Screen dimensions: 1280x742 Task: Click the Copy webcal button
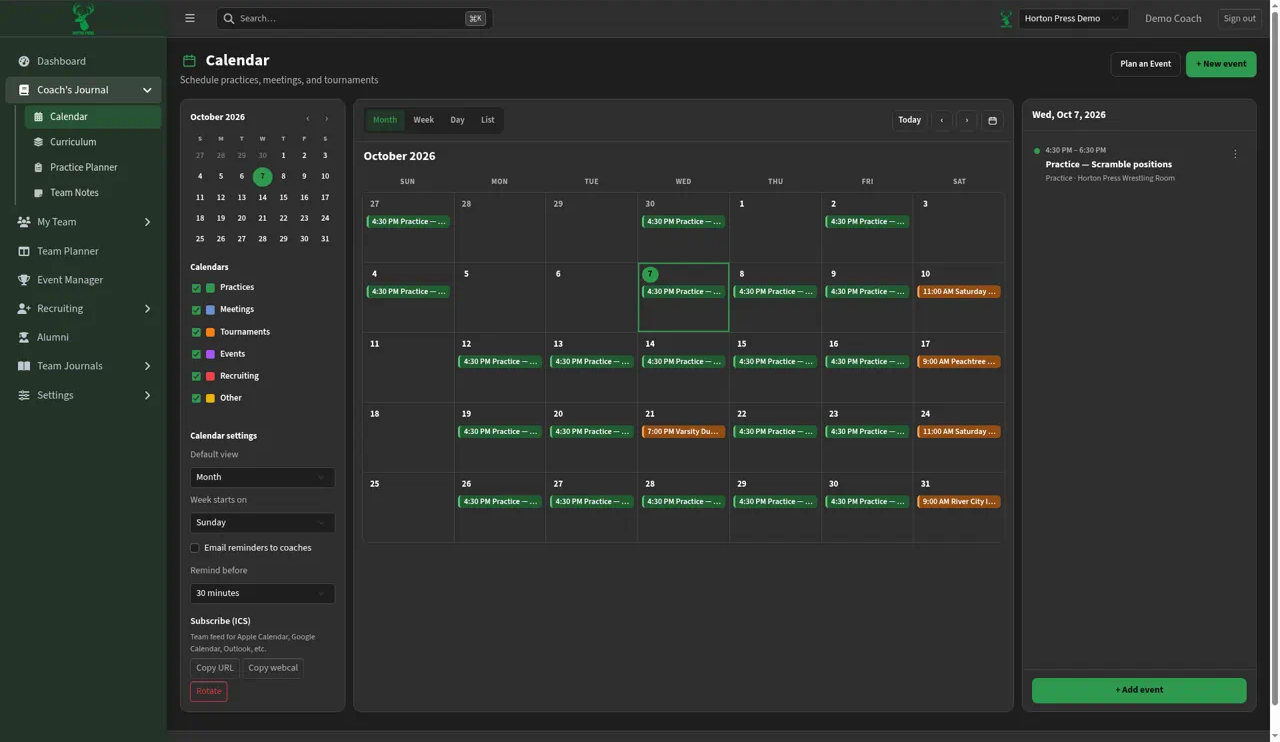point(273,668)
